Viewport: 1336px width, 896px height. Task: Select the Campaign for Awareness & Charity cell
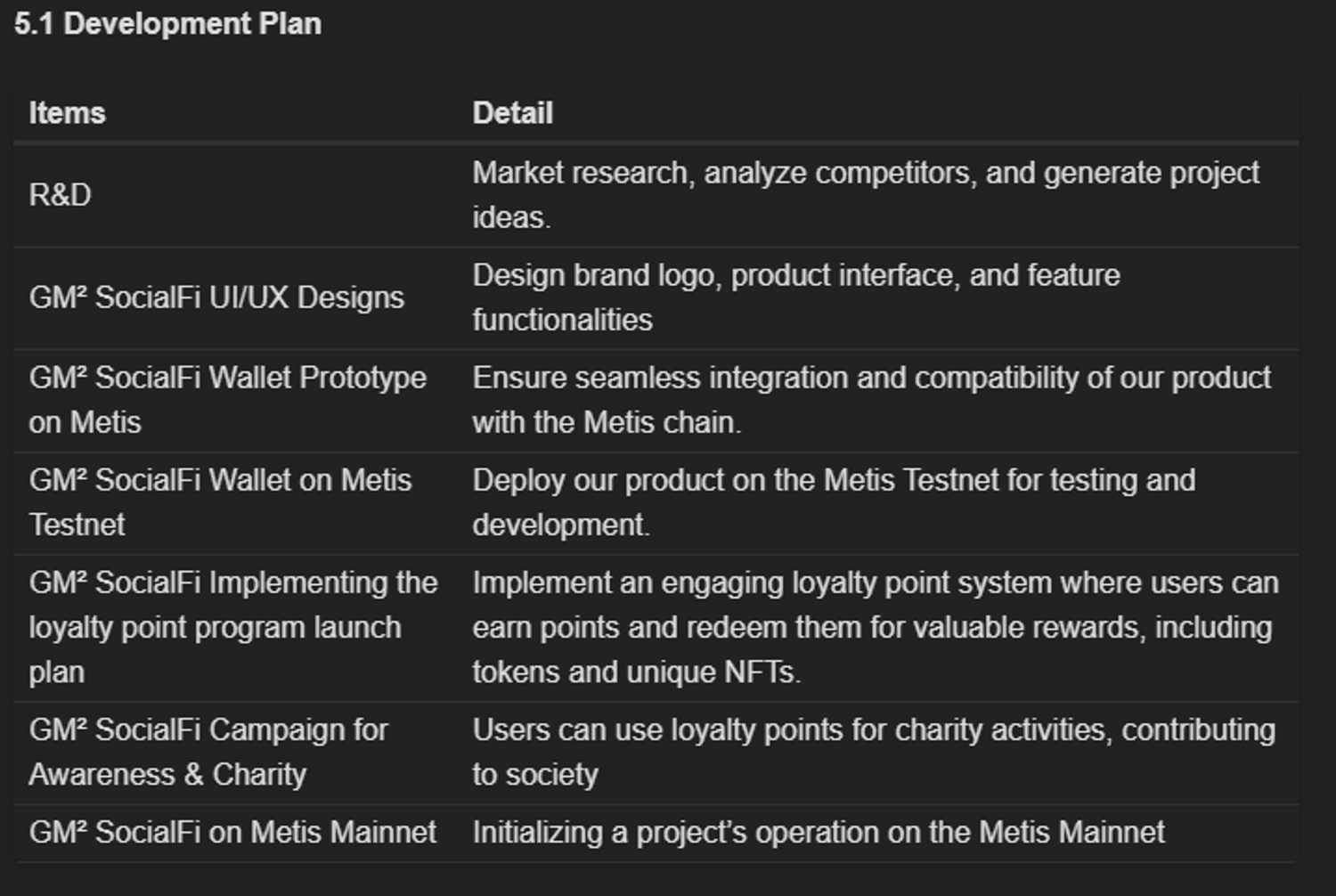208,752
